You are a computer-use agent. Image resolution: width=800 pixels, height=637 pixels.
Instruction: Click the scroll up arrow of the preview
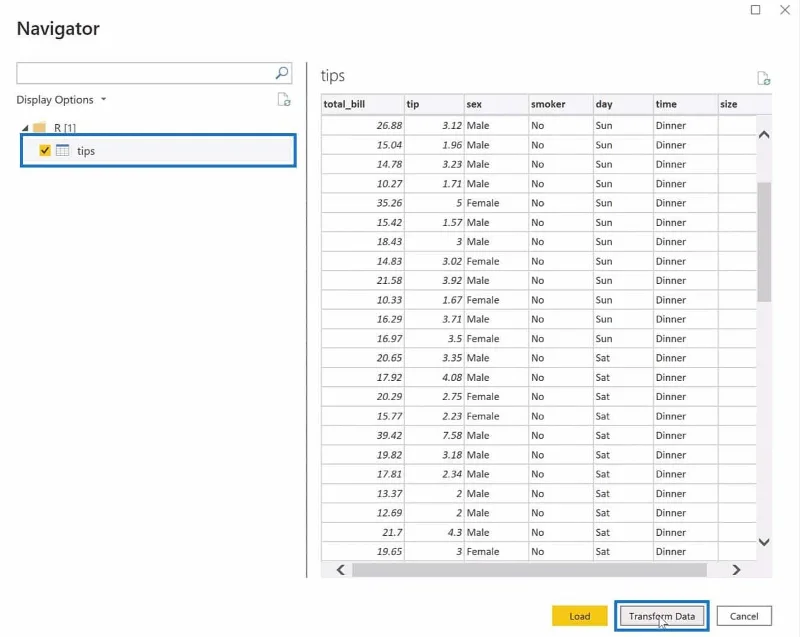(x=764, y=135)
